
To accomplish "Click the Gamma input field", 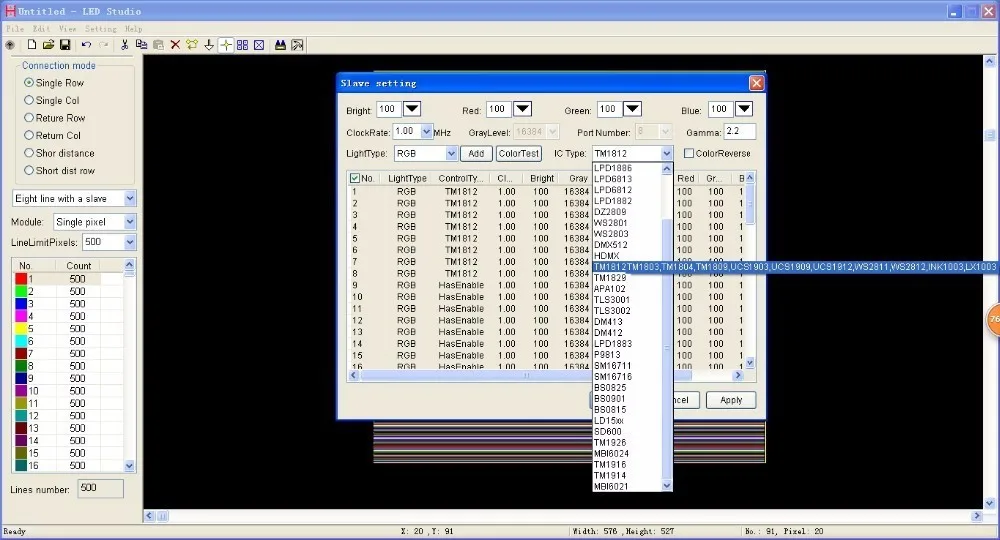I will (739, 131).
